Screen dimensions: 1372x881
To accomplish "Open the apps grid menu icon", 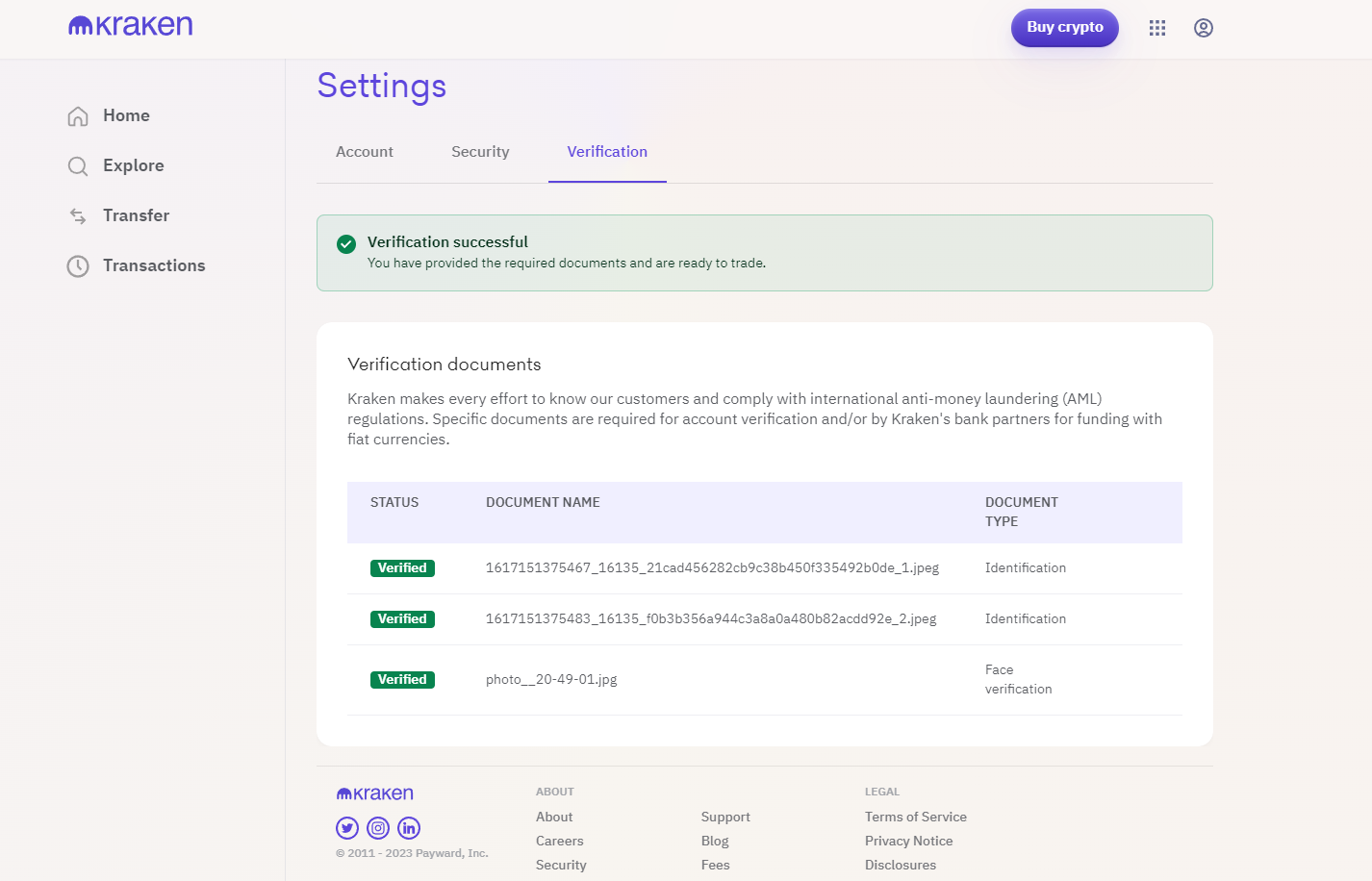I will tap(1157, 28).
